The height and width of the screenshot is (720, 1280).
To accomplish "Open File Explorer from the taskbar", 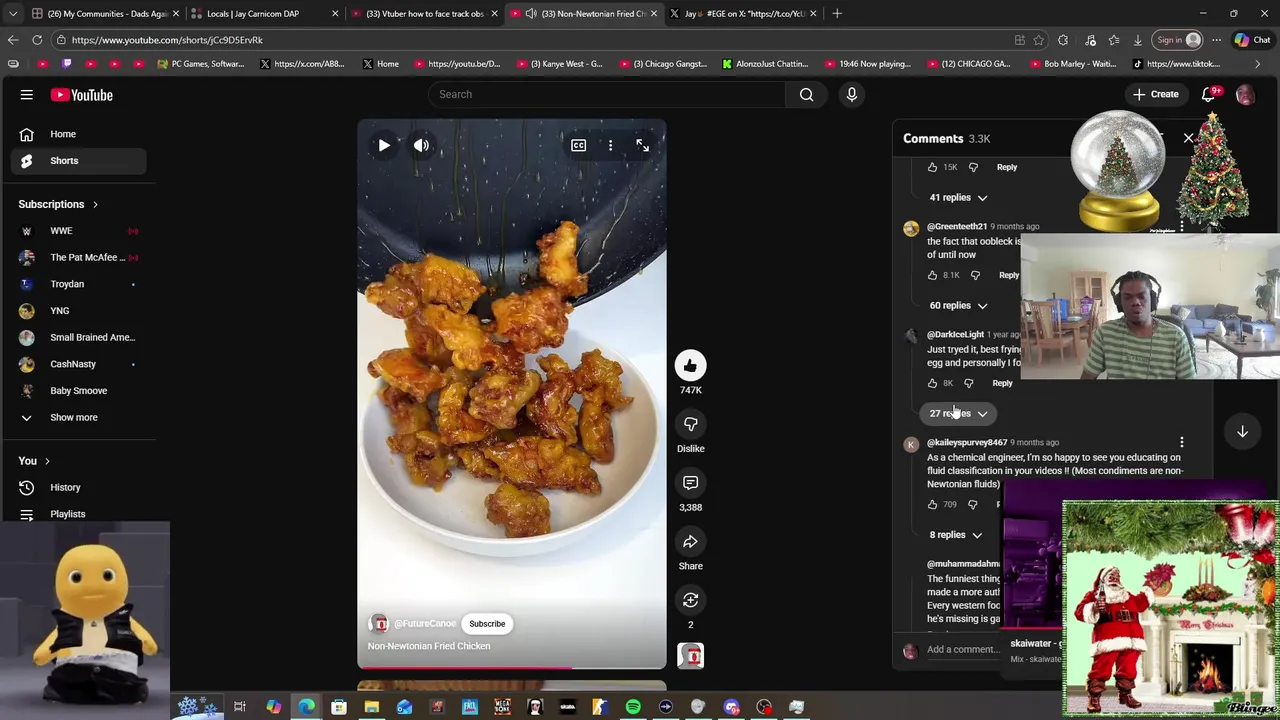I will click(371, 707).
